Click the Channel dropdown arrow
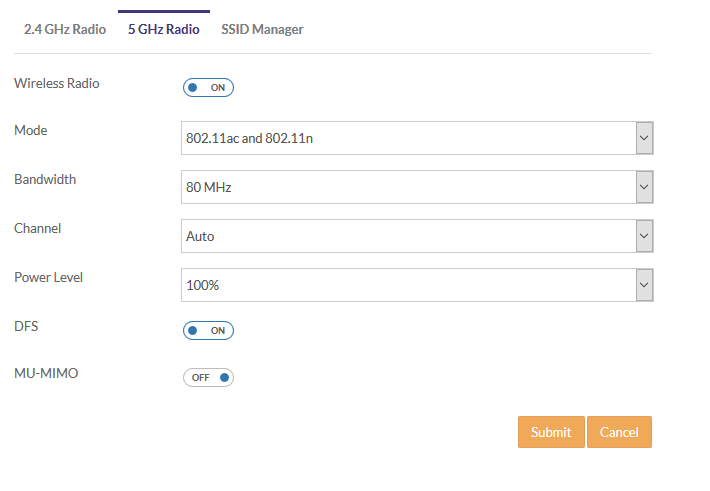Screen dimensions: 710x491 click(x=644, y=236)
